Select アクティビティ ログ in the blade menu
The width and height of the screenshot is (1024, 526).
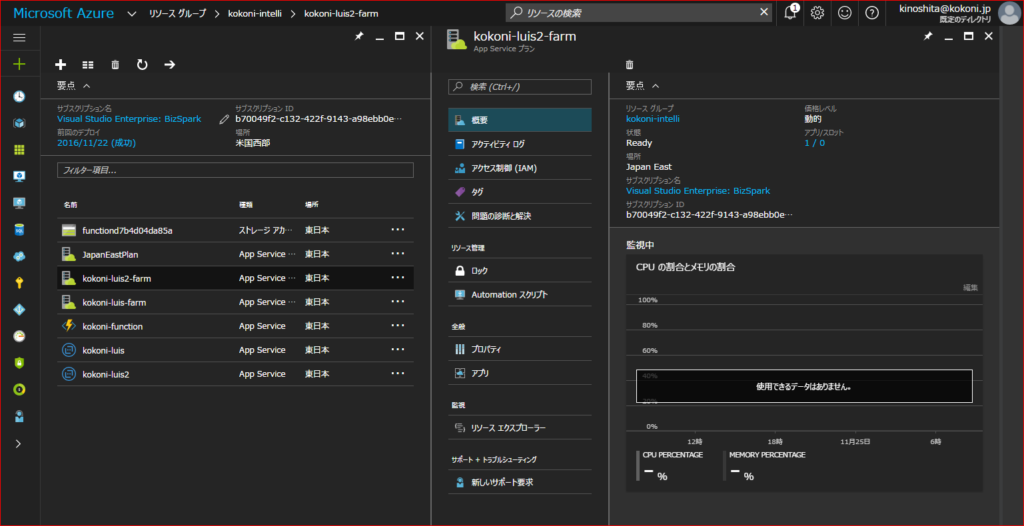pyautogui.click(x=498, y=143)
